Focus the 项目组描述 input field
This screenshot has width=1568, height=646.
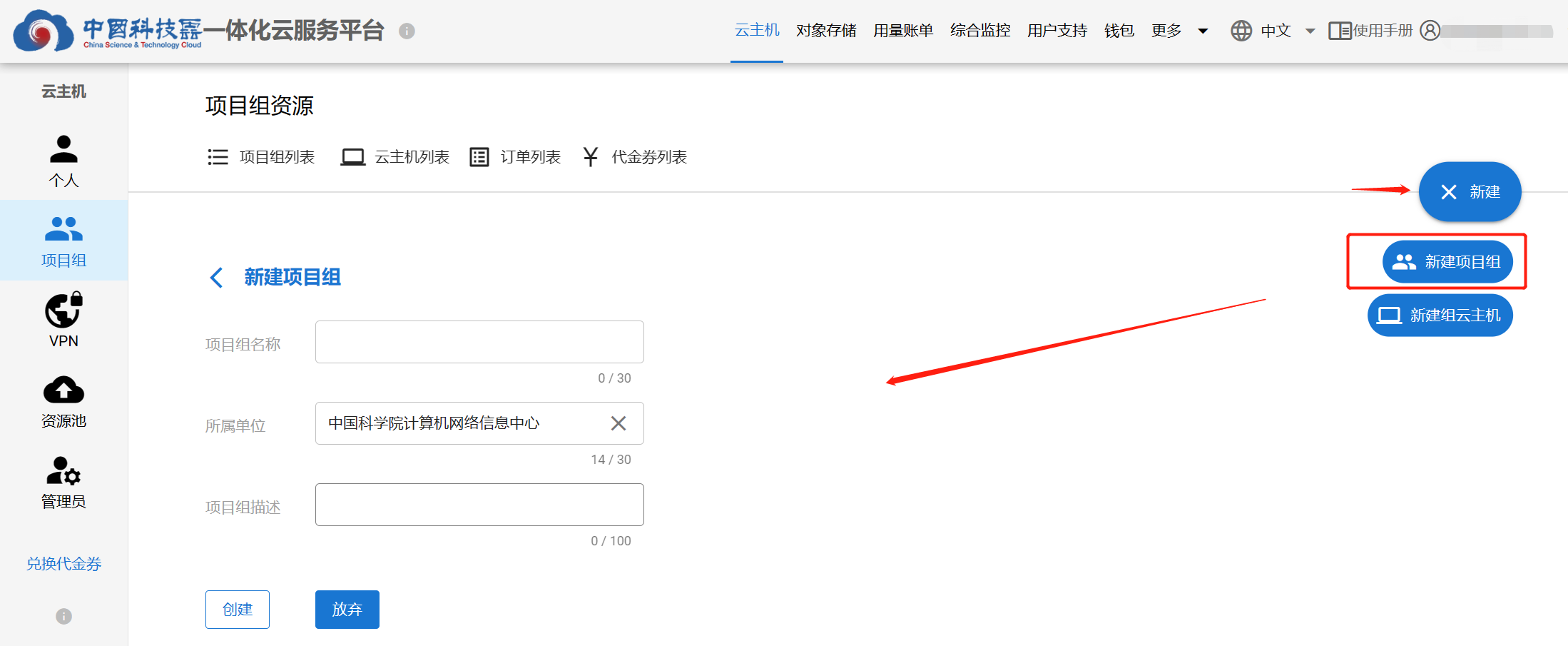(x=479, y=505)
